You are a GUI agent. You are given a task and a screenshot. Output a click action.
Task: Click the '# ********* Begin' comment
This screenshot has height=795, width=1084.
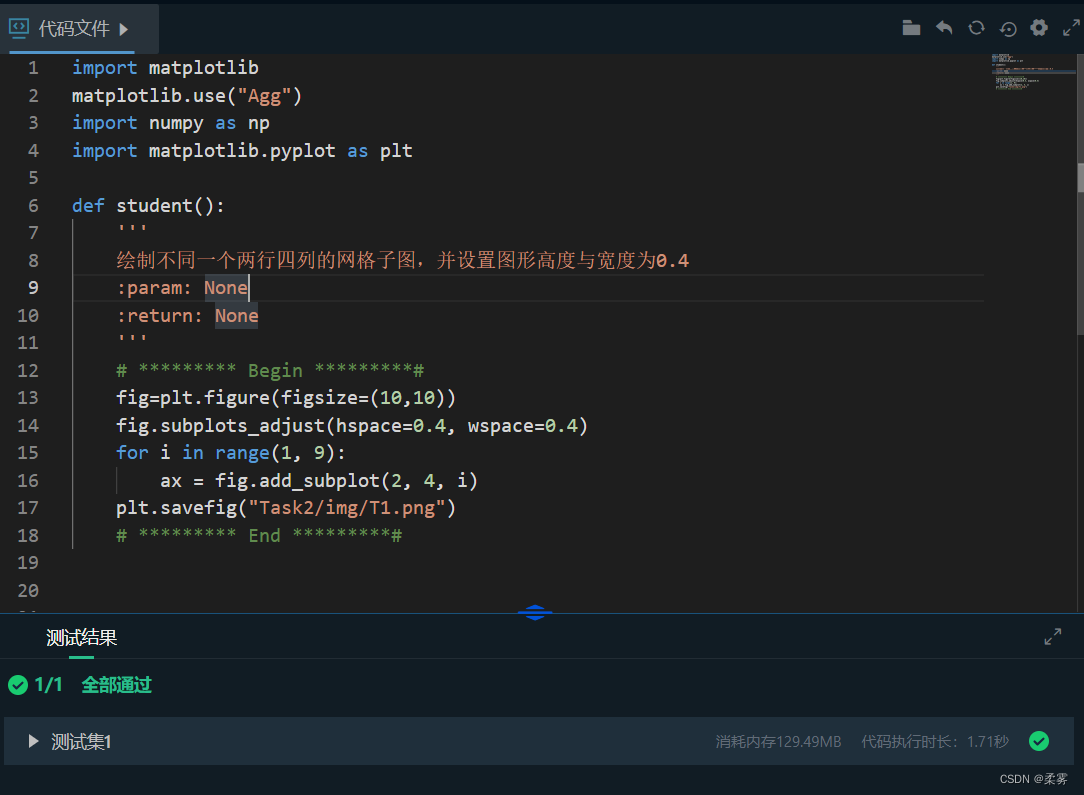pyautogui.click(x=270, y=371)
